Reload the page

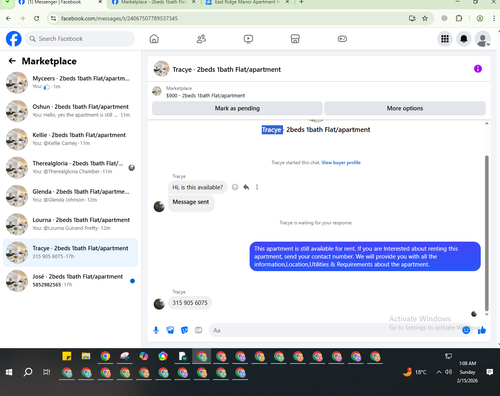[37, 18]
